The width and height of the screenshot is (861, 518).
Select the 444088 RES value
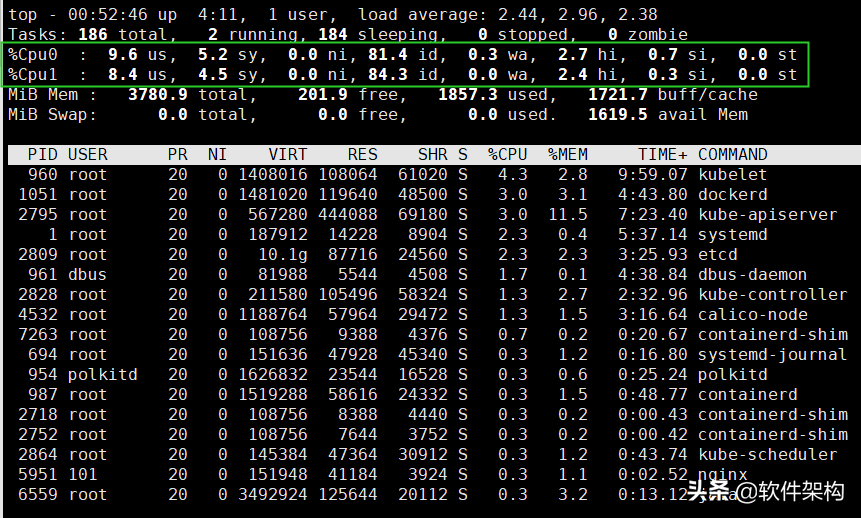(348, 214)
